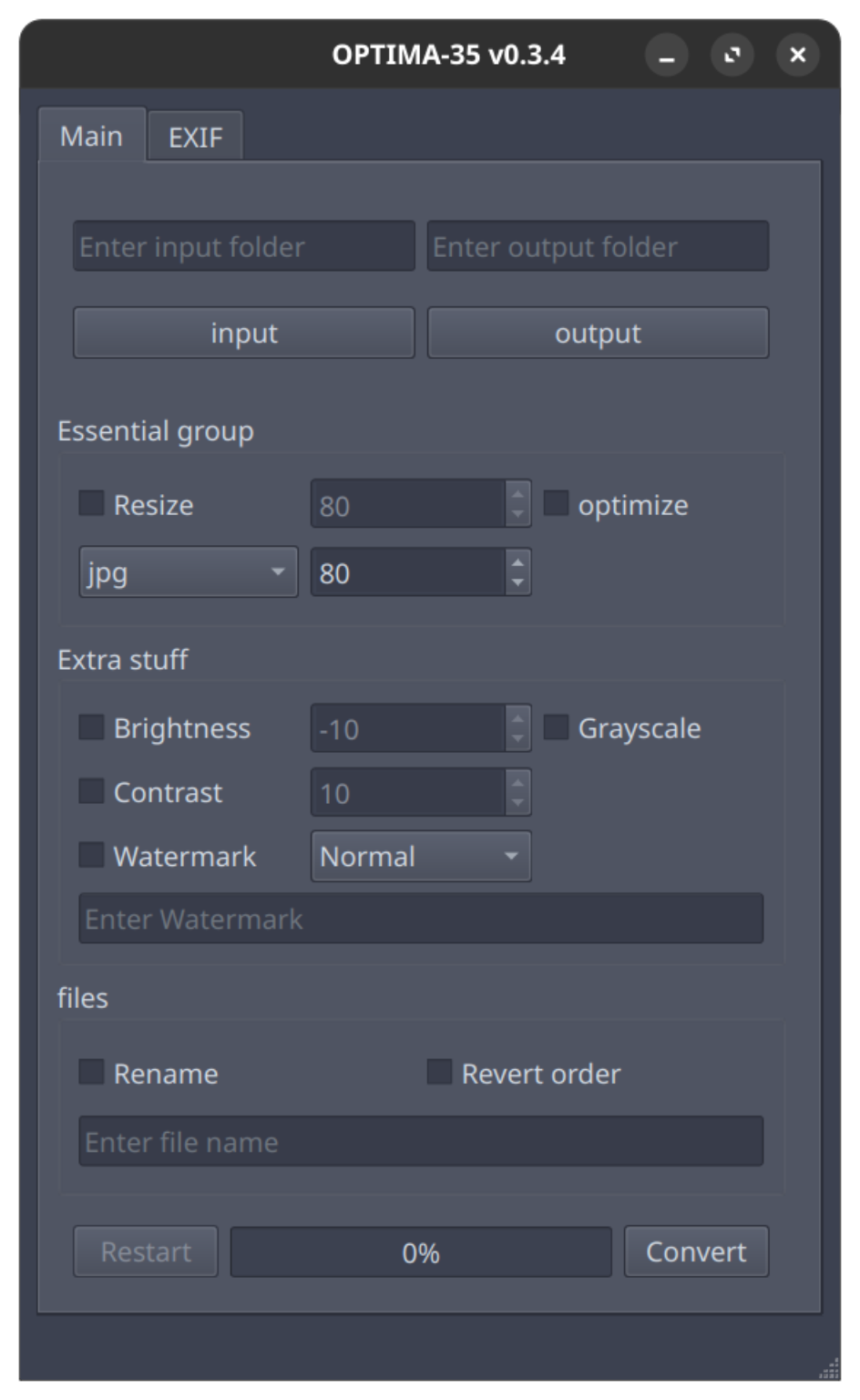Toggle the Watermark checkbox
The width and height of the screenshot is (860, 1400).
pos(92,855)
